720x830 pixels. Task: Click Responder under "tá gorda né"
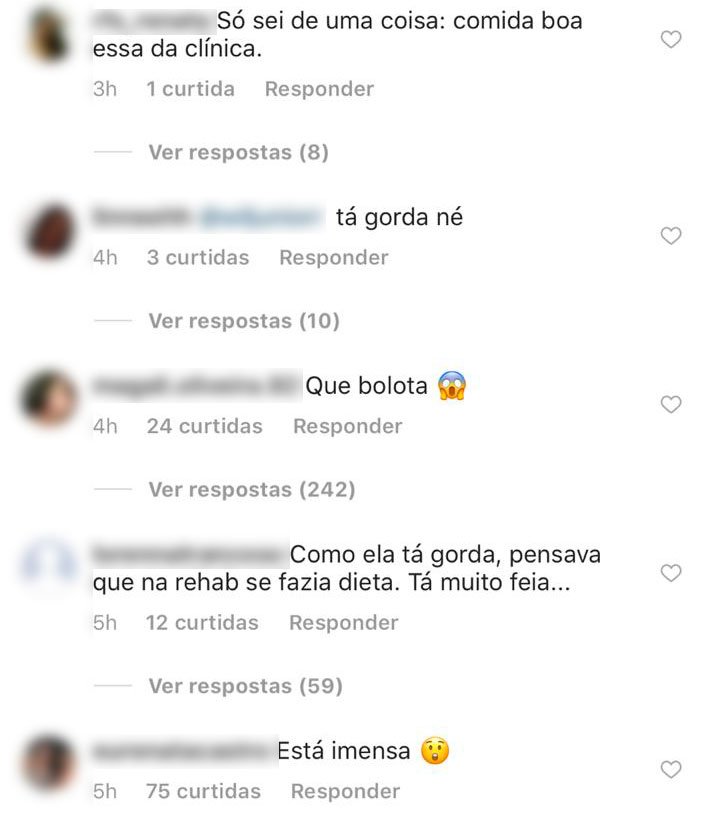pyautogui.click(x=334, y=258)
